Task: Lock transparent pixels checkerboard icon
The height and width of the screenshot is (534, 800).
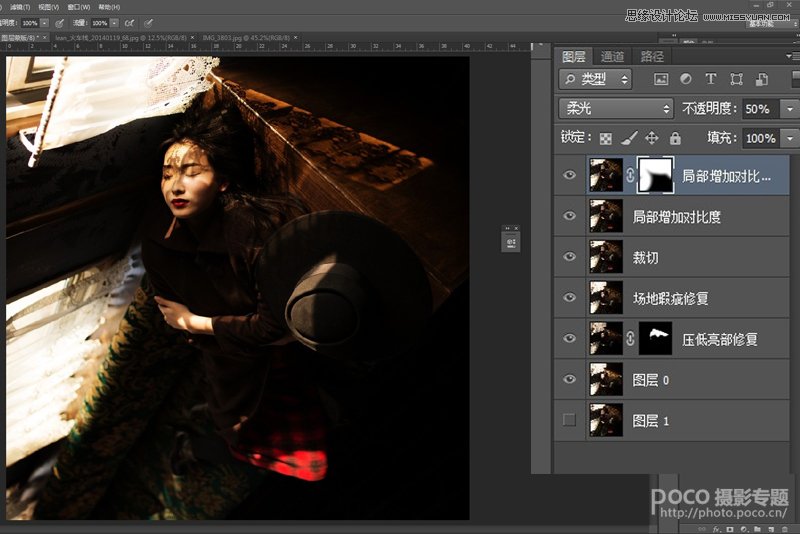Action: click(606, 138)
